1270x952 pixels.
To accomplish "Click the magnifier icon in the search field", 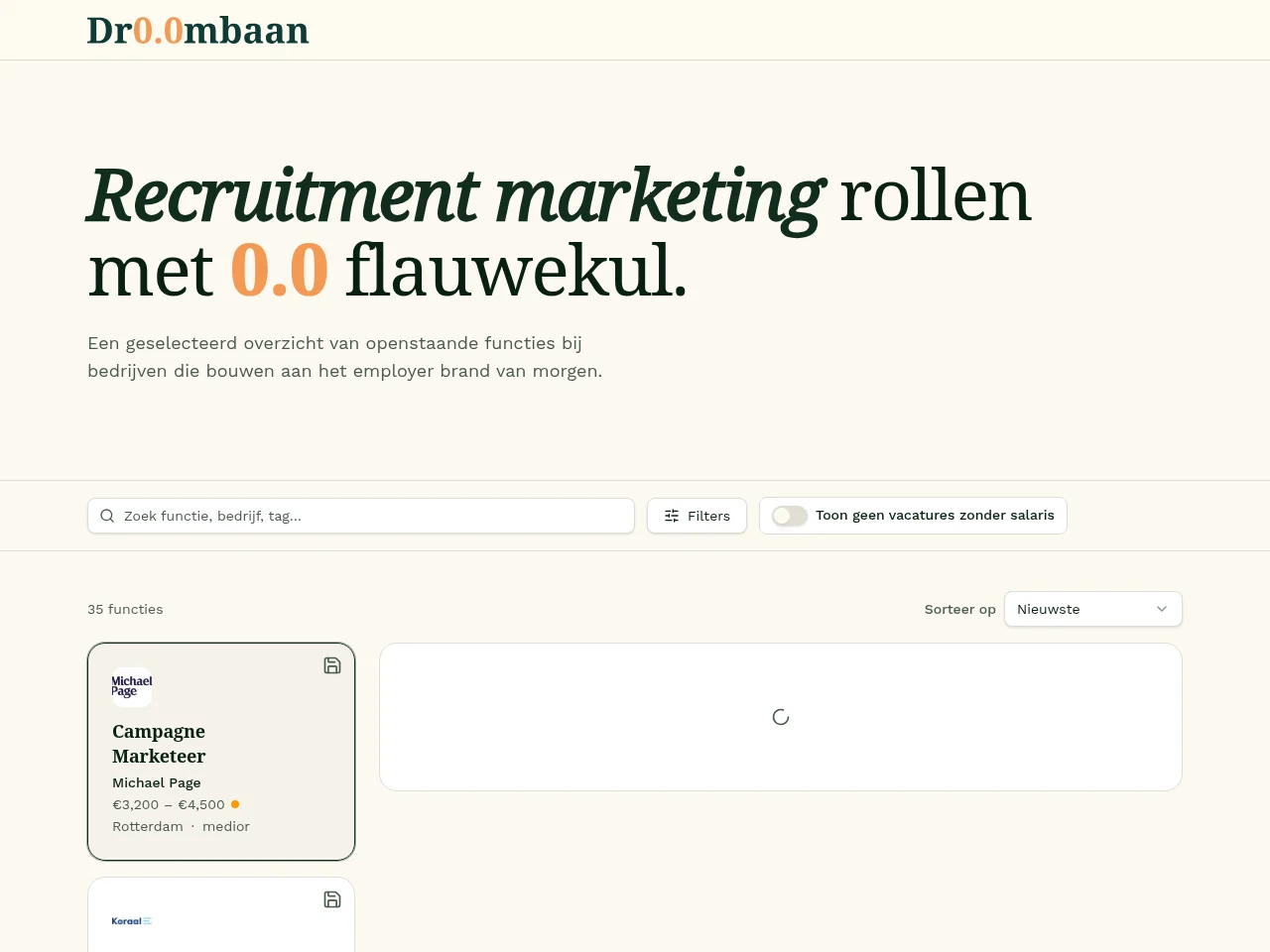I will tap(107, 516).
